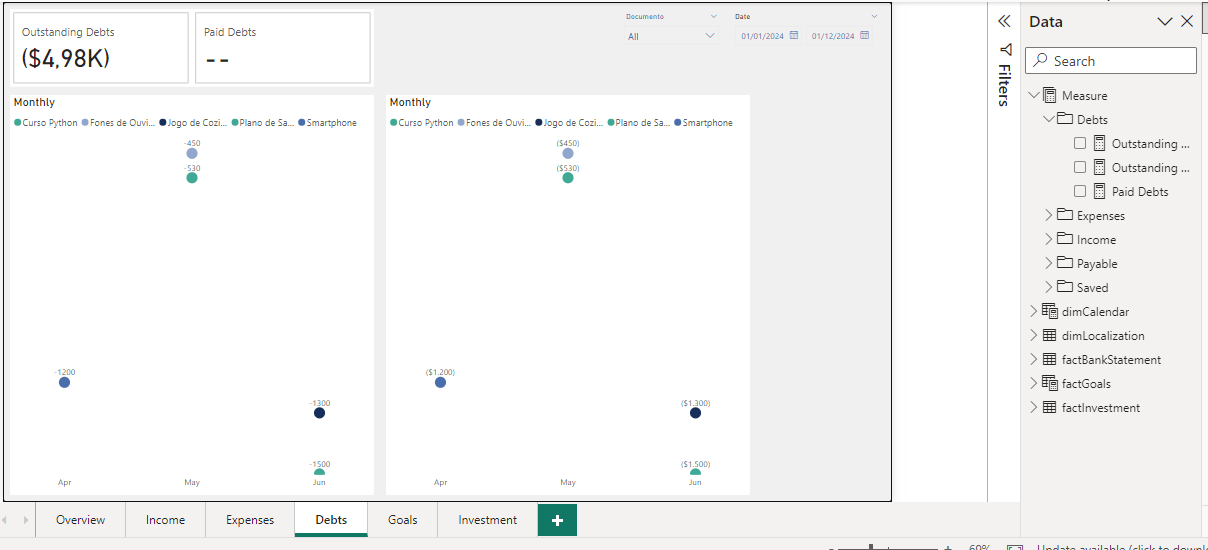This screenshot has height=550, width=1208.
Task: Switch to the Goals page tab
Action: (x=403, y=520)
